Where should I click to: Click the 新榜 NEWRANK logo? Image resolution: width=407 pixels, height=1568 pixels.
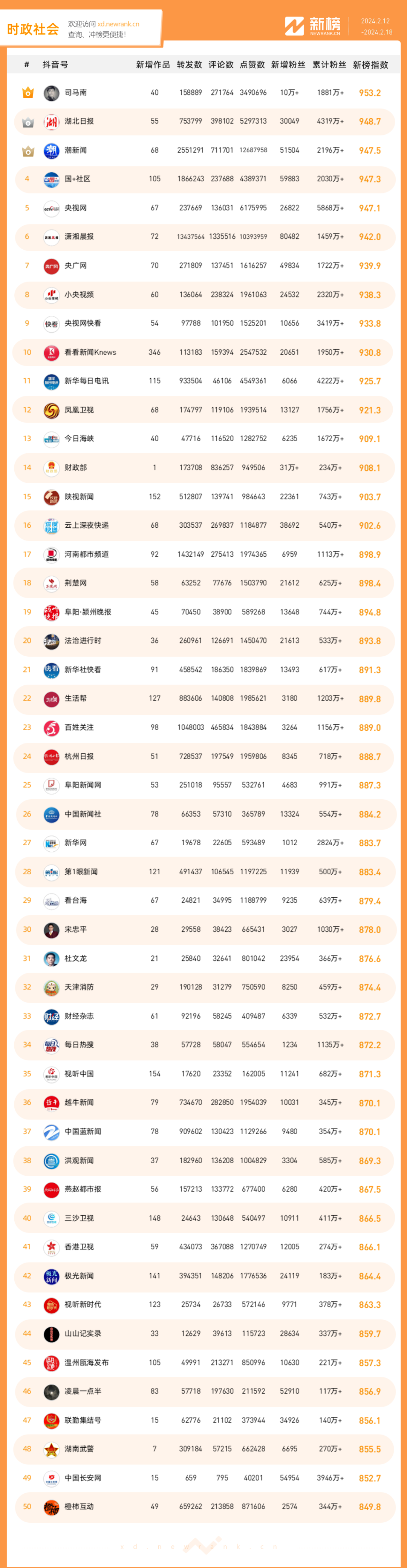(313, 26)
